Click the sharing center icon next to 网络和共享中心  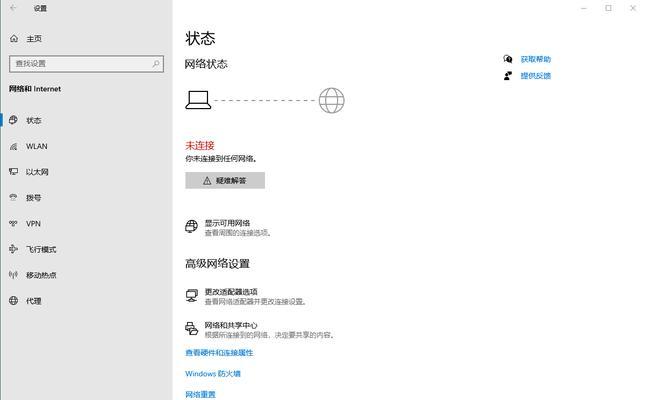pyautogui.click(x=191, y=329)
